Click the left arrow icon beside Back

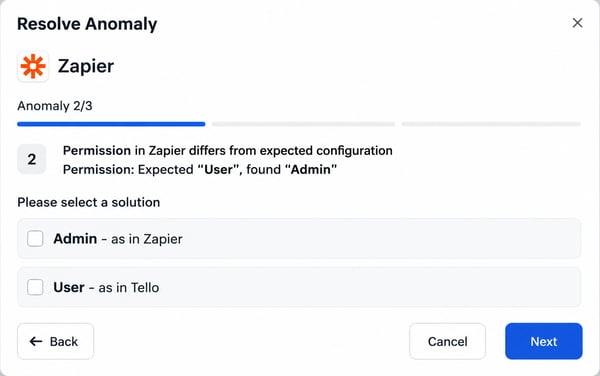[36, 341]
